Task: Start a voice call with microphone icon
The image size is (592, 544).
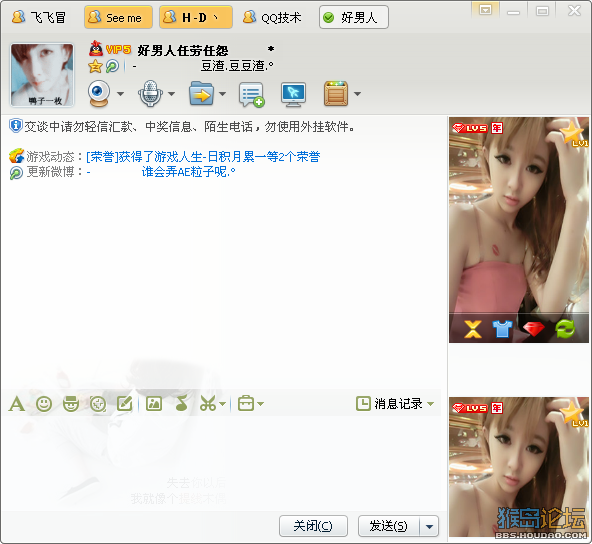Action: click(x=150, y=93)
